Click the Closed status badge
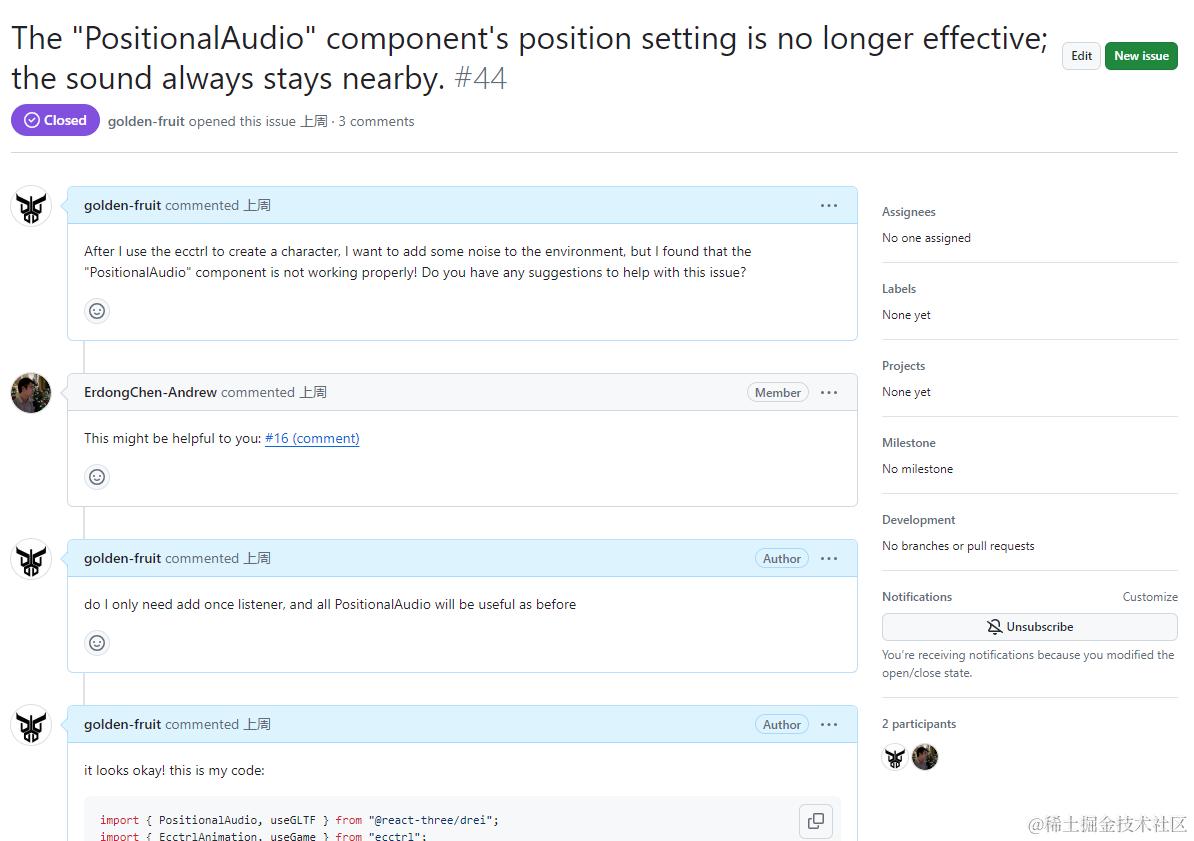 56,120
